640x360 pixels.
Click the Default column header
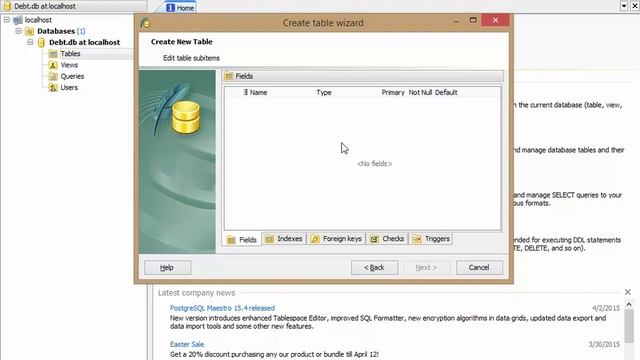[x=446, y=93]
